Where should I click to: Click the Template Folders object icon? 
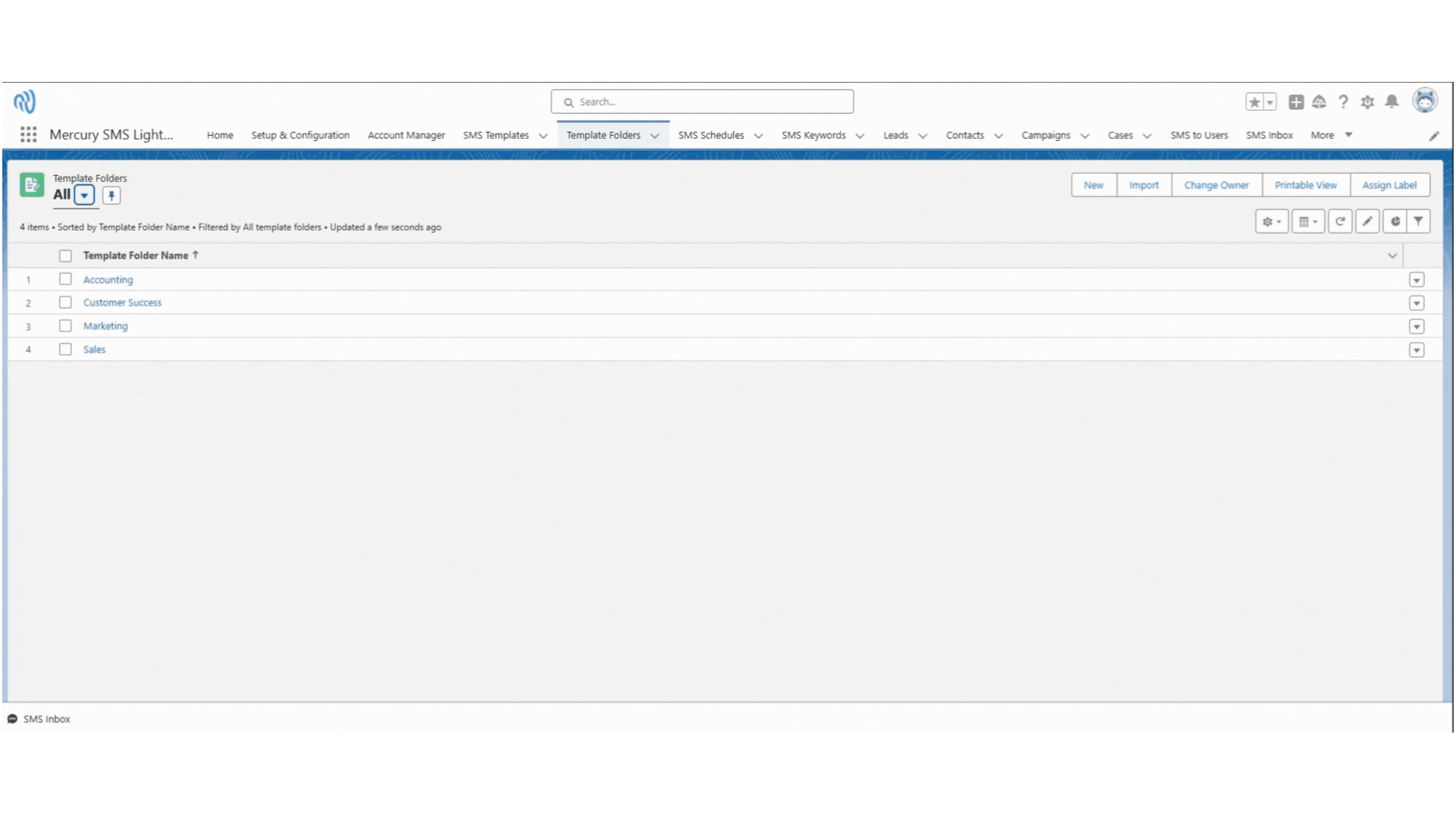pyautogui.click(x=32, y=184)
